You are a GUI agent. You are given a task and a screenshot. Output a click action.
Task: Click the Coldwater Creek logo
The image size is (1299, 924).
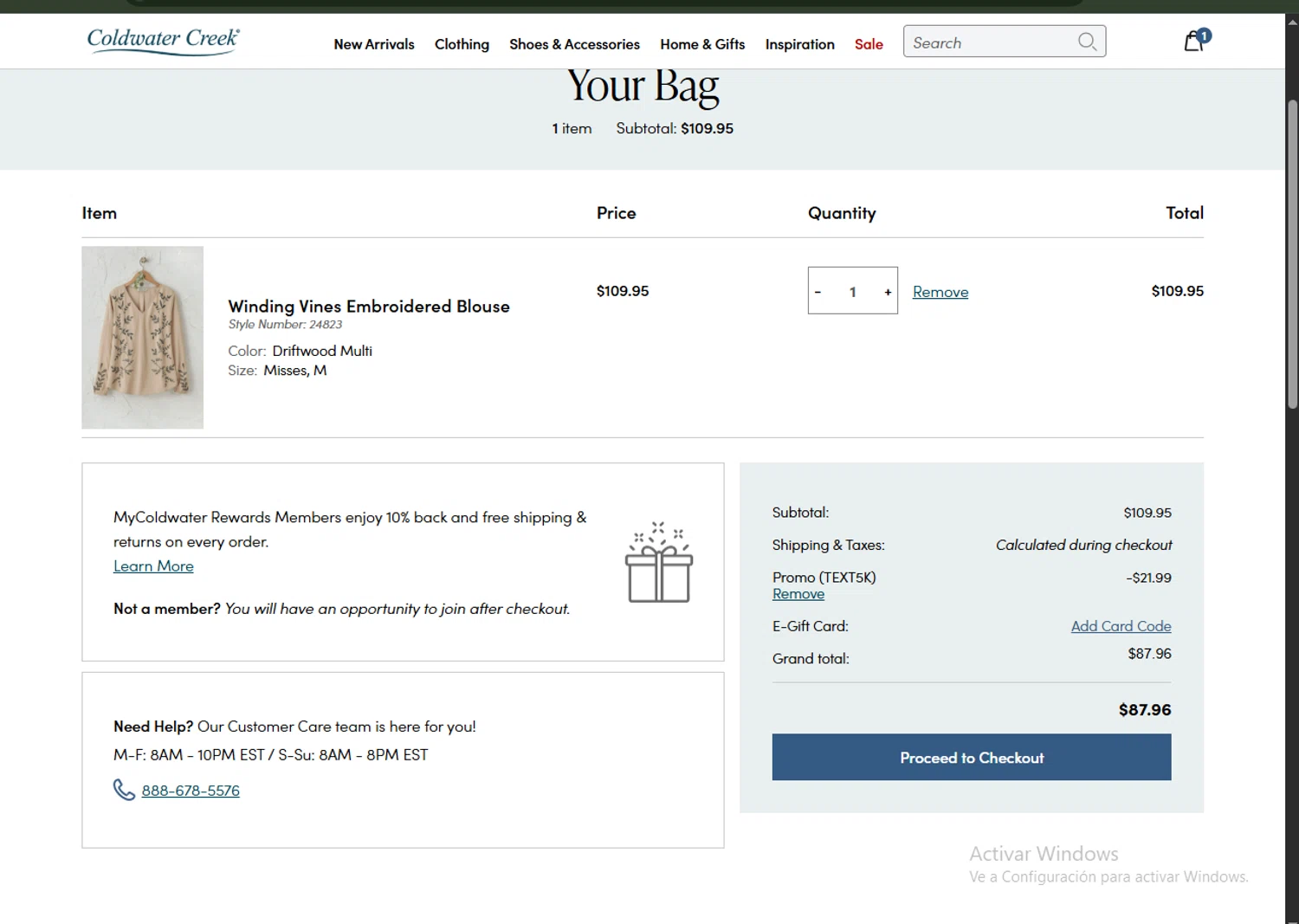click(x=163, y=41)
